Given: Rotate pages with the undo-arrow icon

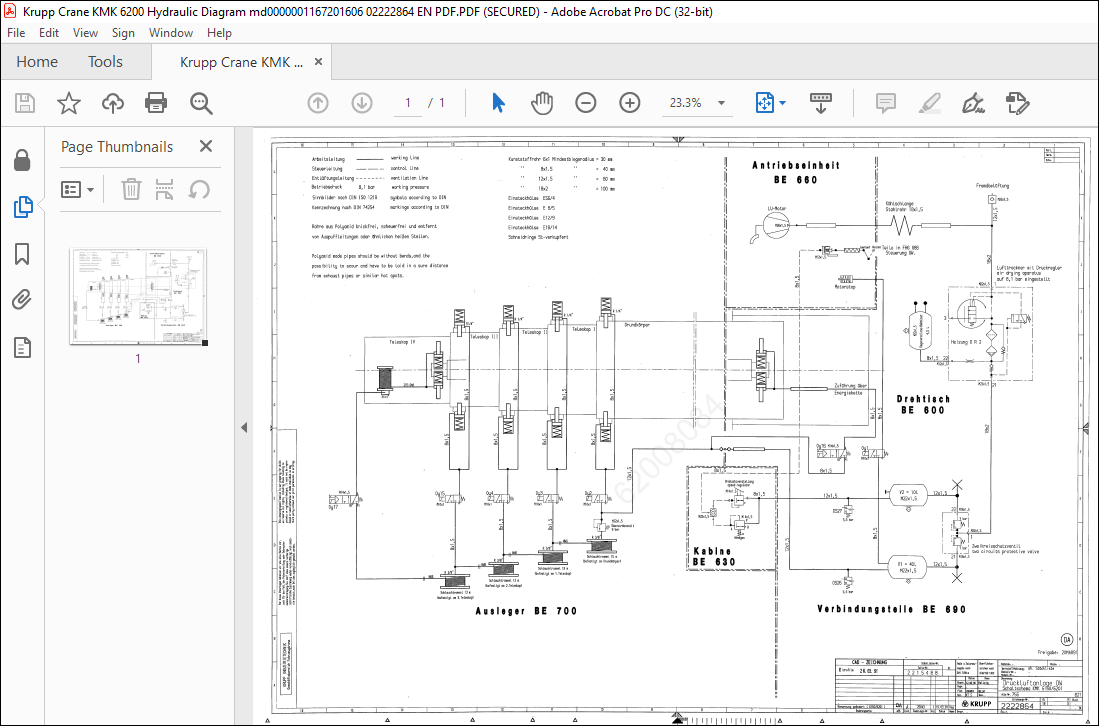Looking at the screenshot, I should pos(199,189).
